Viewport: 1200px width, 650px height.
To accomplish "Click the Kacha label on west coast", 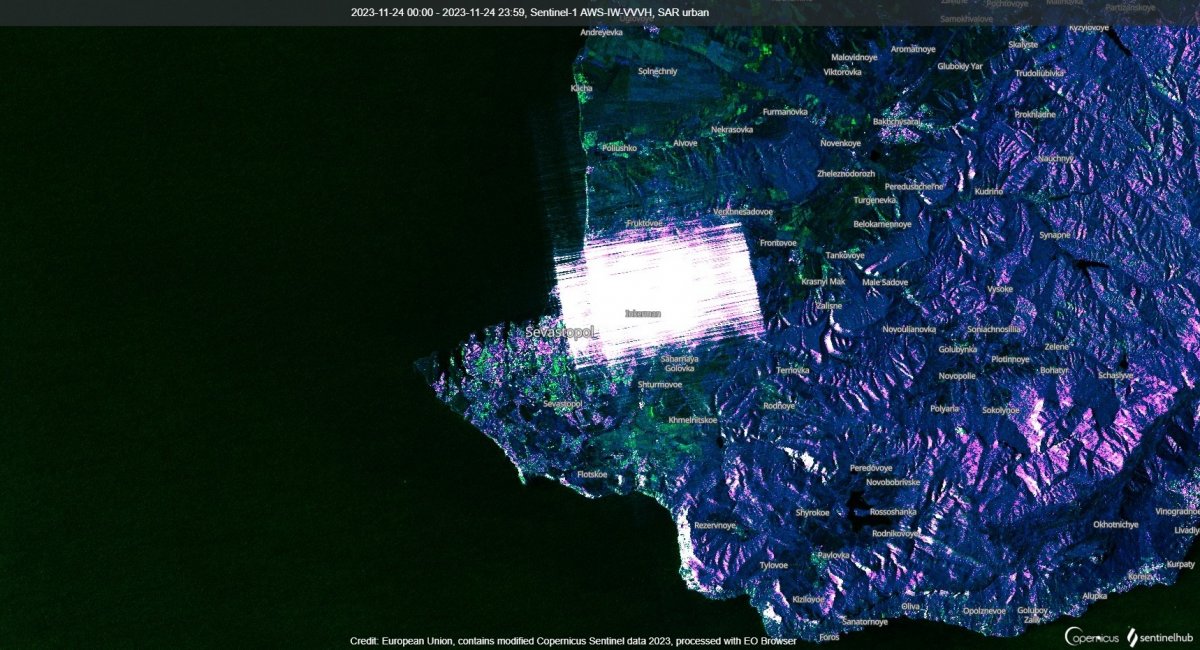I will point(581,88).
